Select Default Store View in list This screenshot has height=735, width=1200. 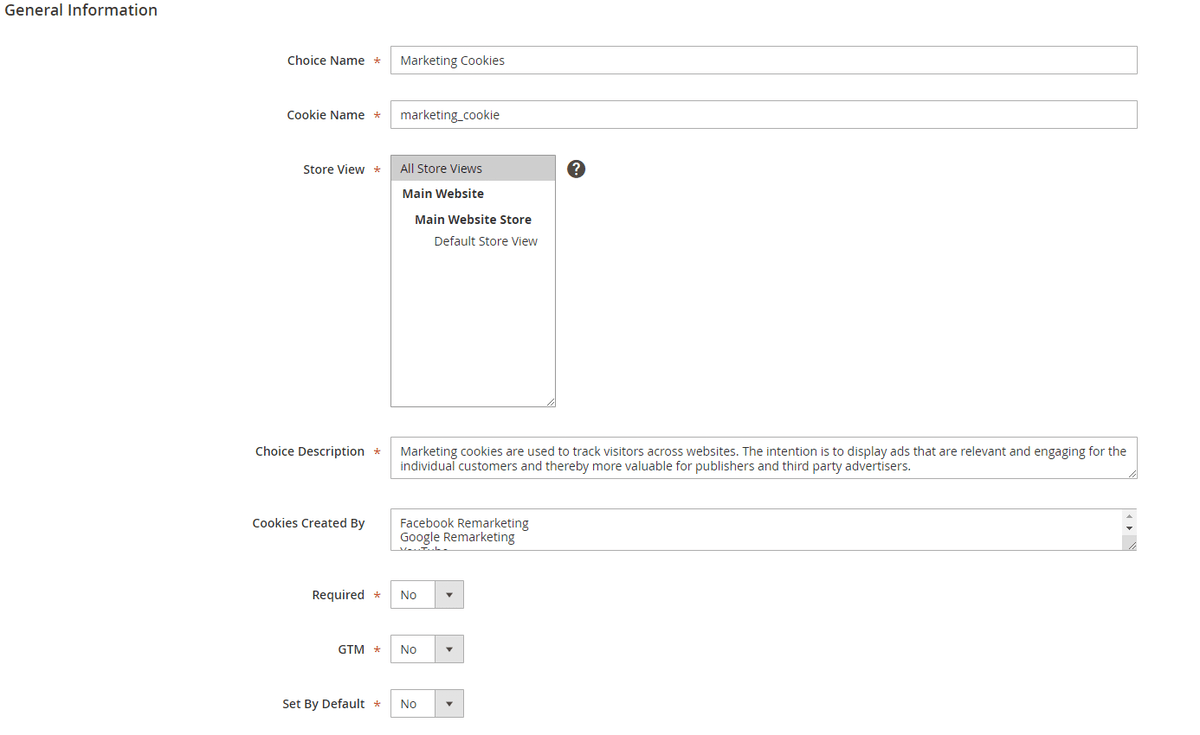pos(485,241)
